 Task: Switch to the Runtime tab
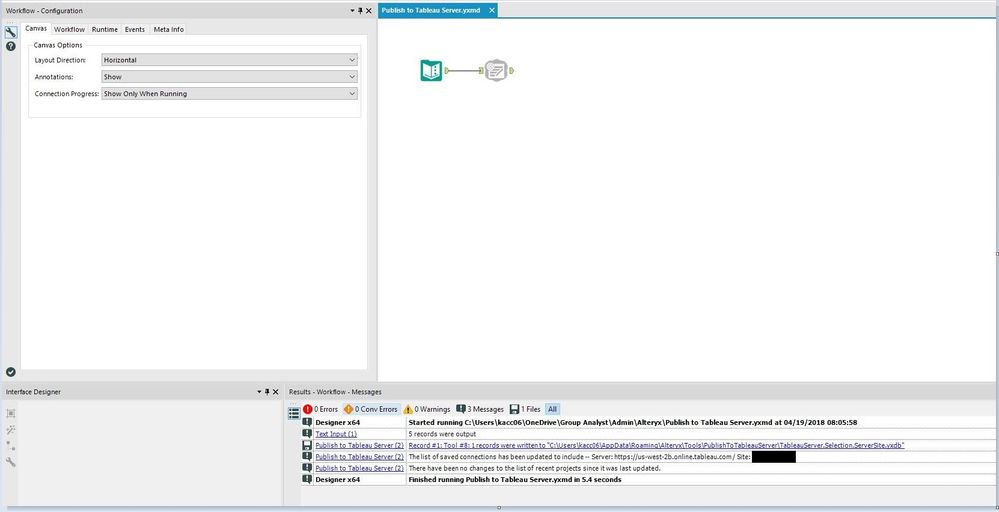(x=104, y=29)
